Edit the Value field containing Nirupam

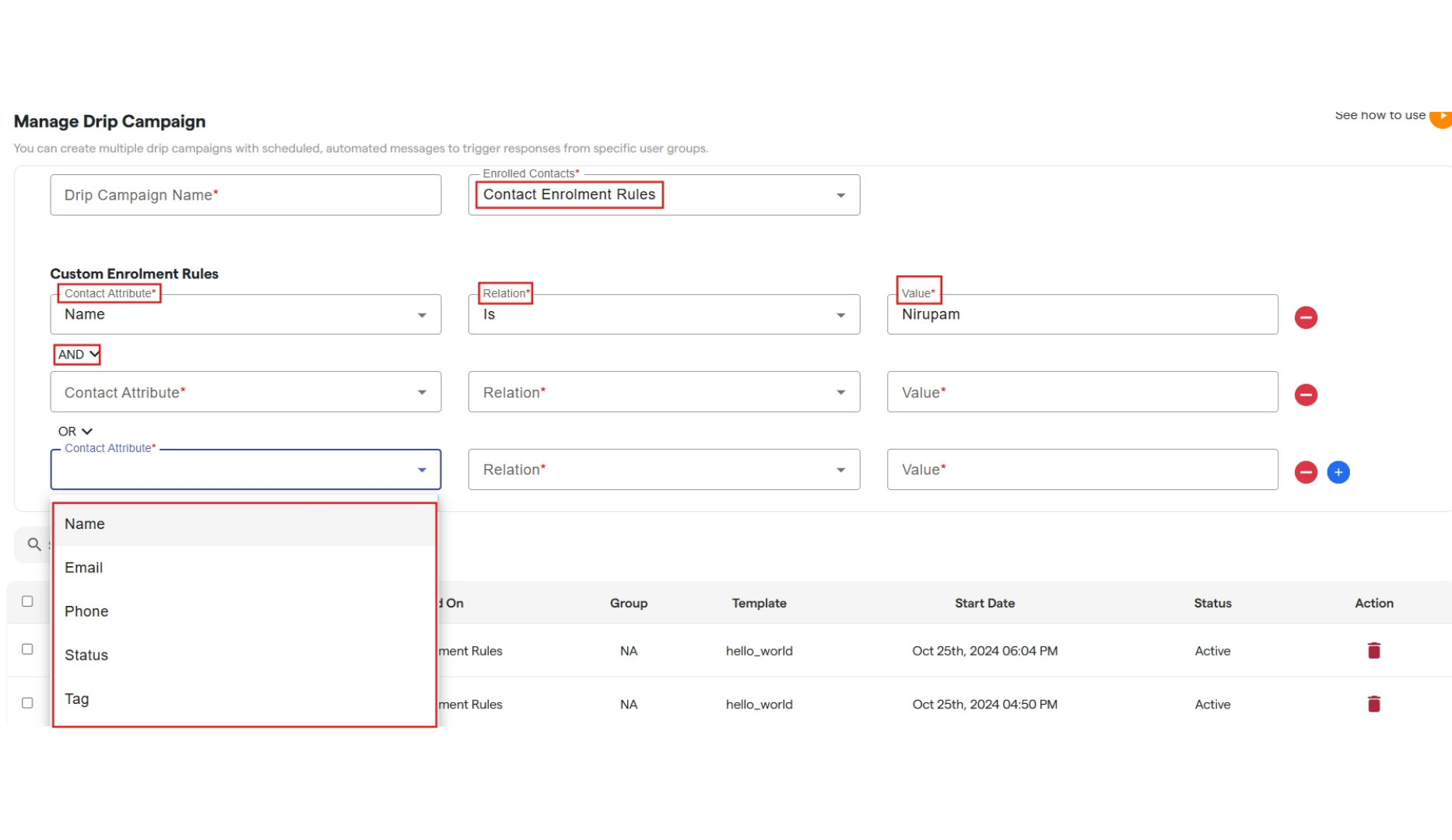1082,314
